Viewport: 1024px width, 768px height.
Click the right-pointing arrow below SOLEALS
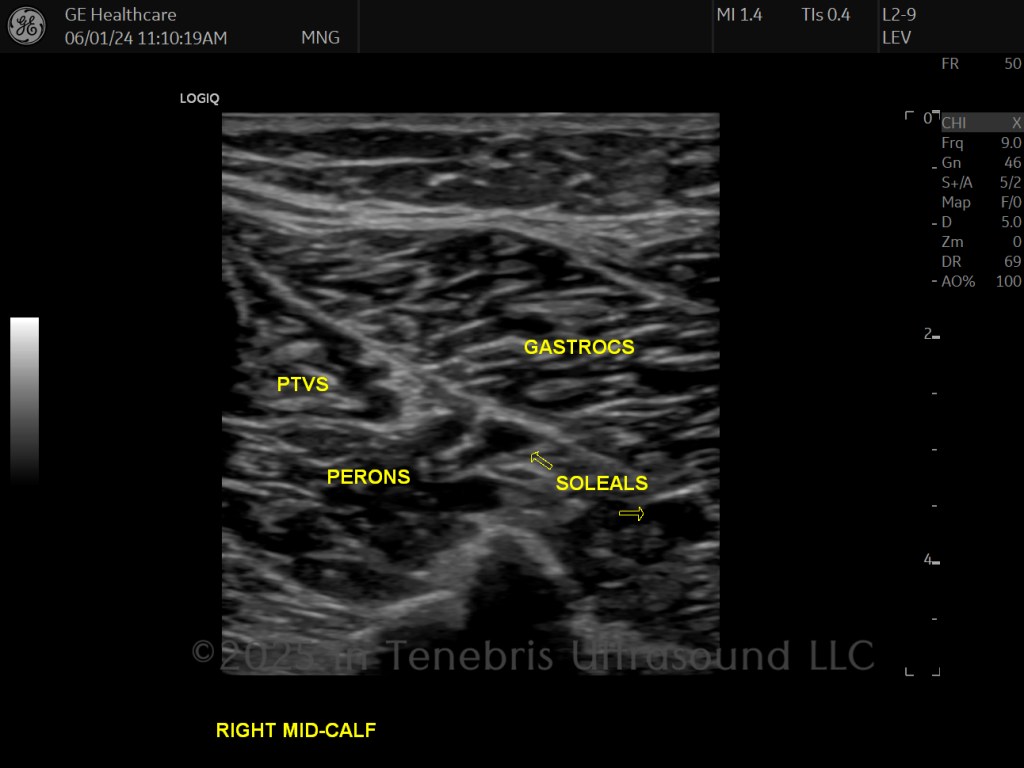[x=632, y=514]
